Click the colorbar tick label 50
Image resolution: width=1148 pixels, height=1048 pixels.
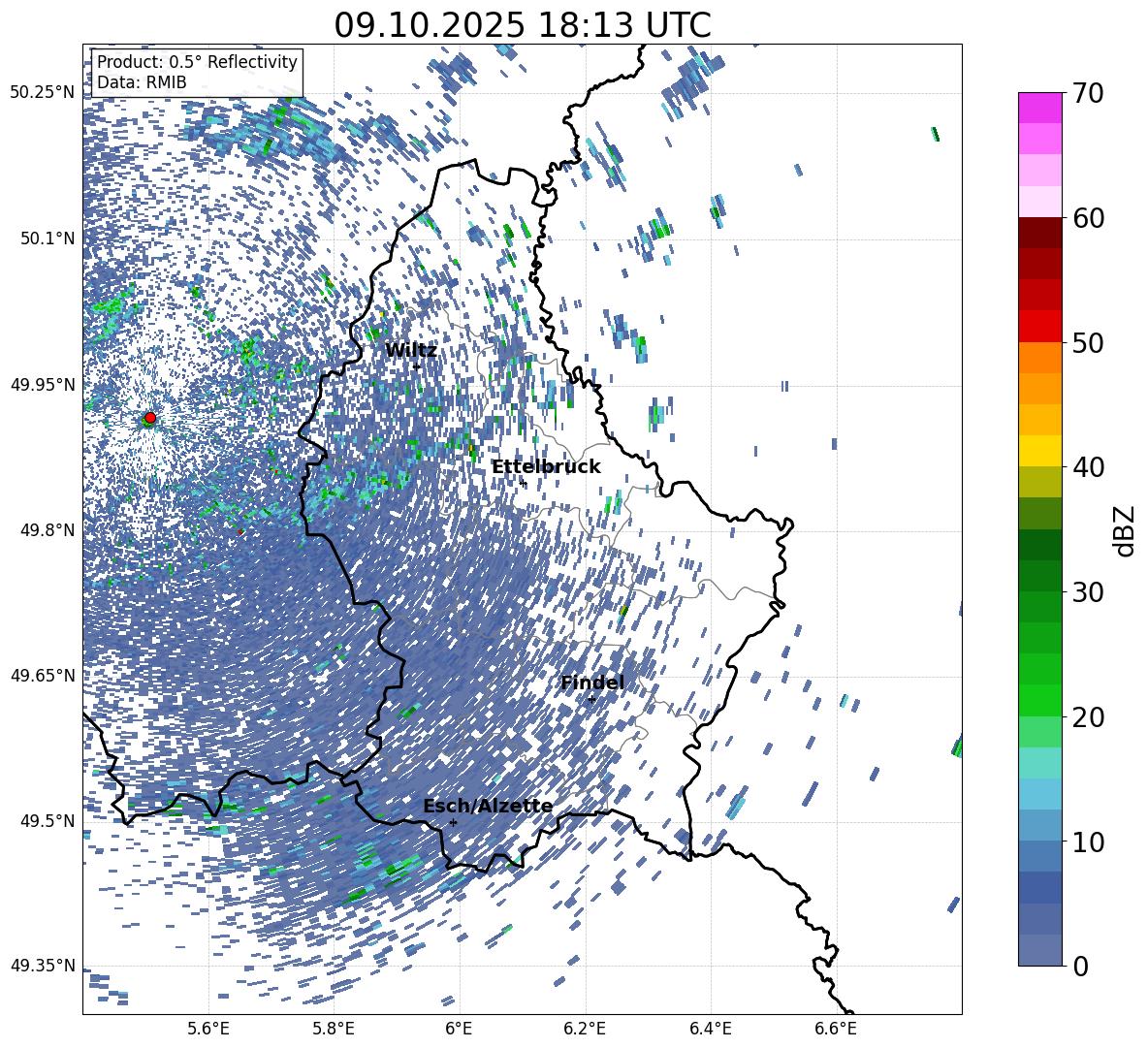click(1089, 342)
